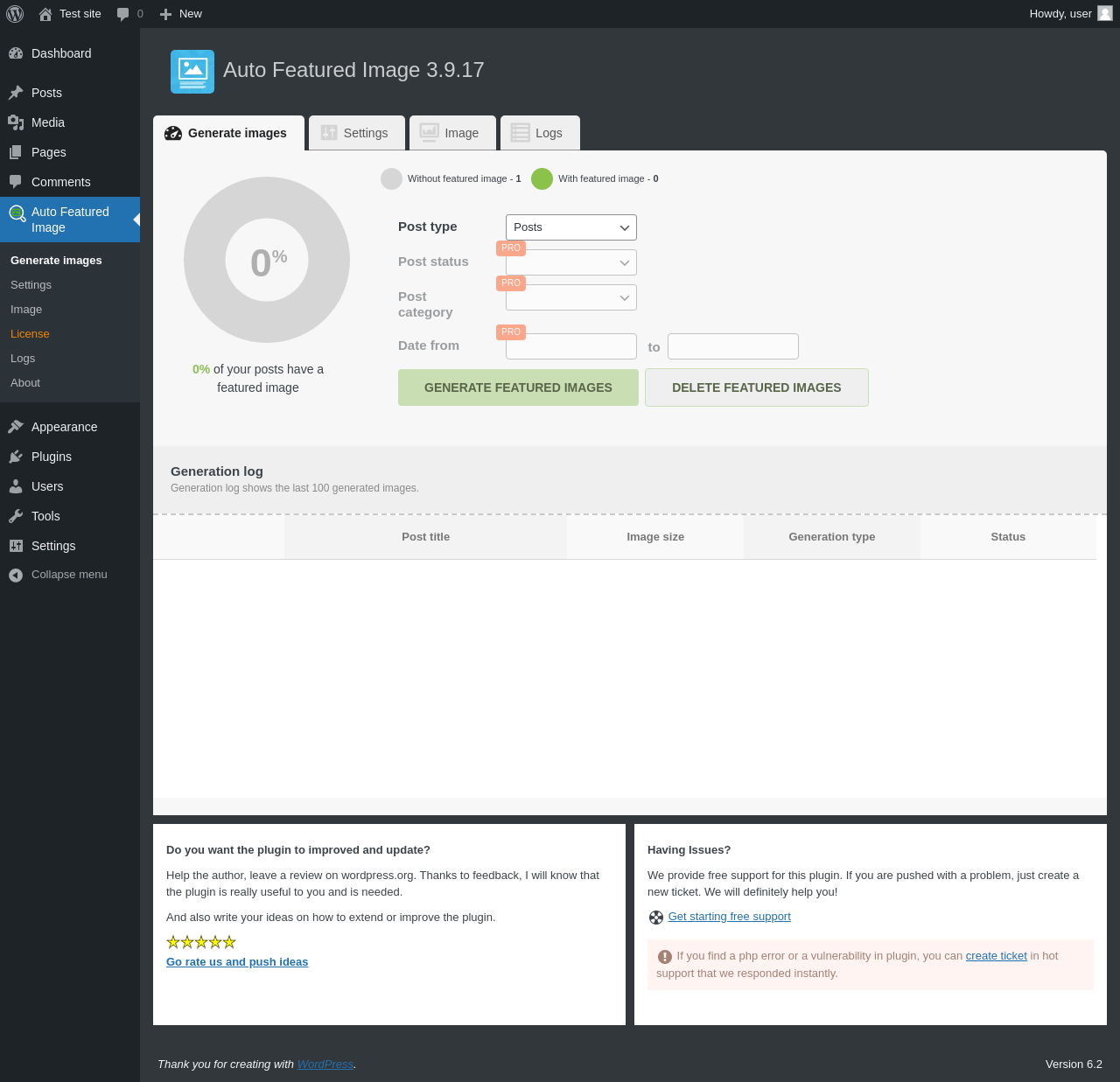Viewport: 1120px width, 1082px height.
Task: Open the Test site home icon
Action: coord(45,14)
